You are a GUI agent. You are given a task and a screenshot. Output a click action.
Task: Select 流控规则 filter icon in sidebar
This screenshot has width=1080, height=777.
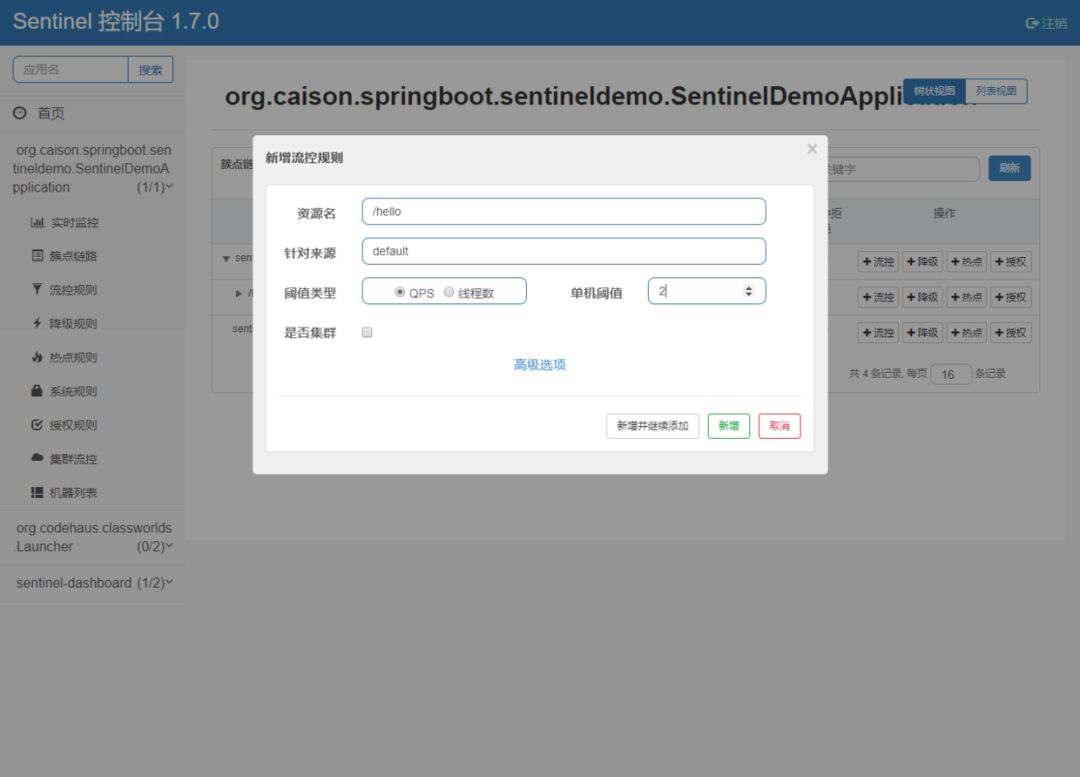click(37, 289)
